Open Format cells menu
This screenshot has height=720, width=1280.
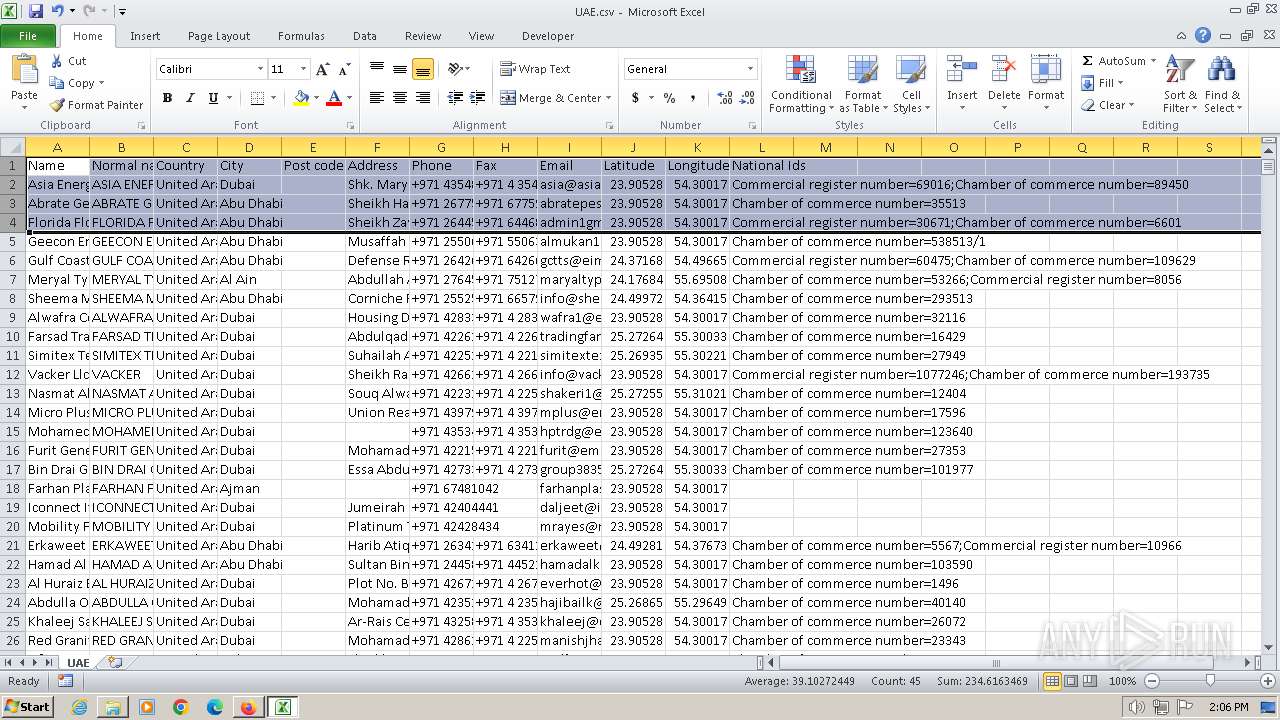click(1046, 84)
